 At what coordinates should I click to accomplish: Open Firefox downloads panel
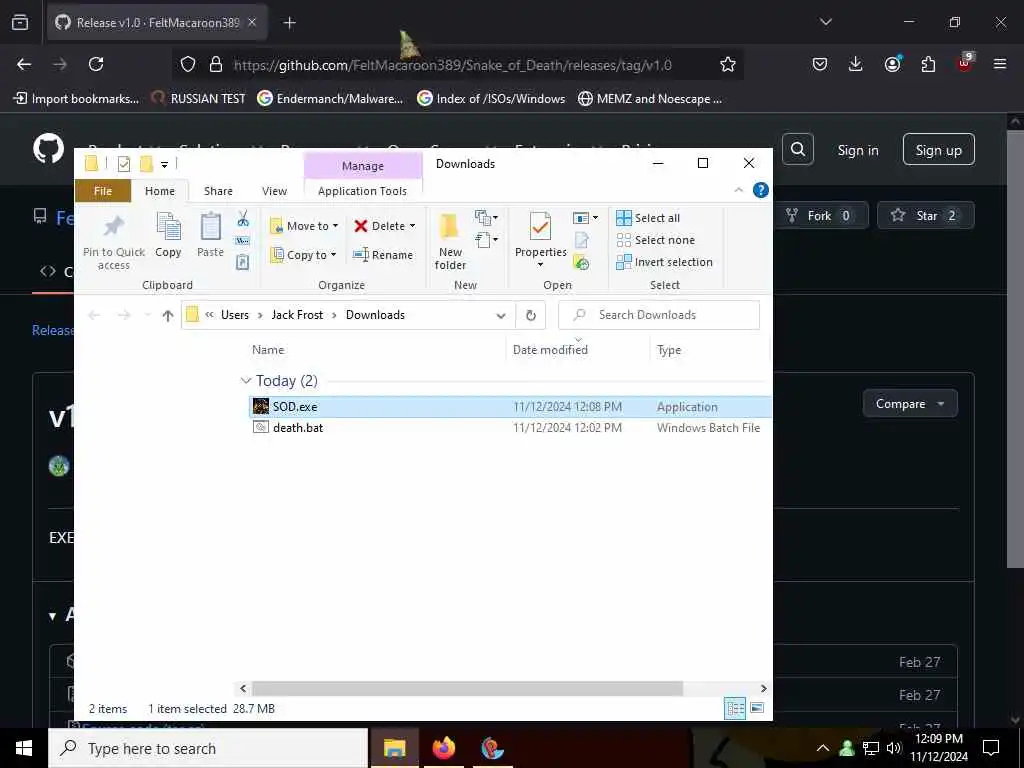pyautogui.click(x=856, y=64)
